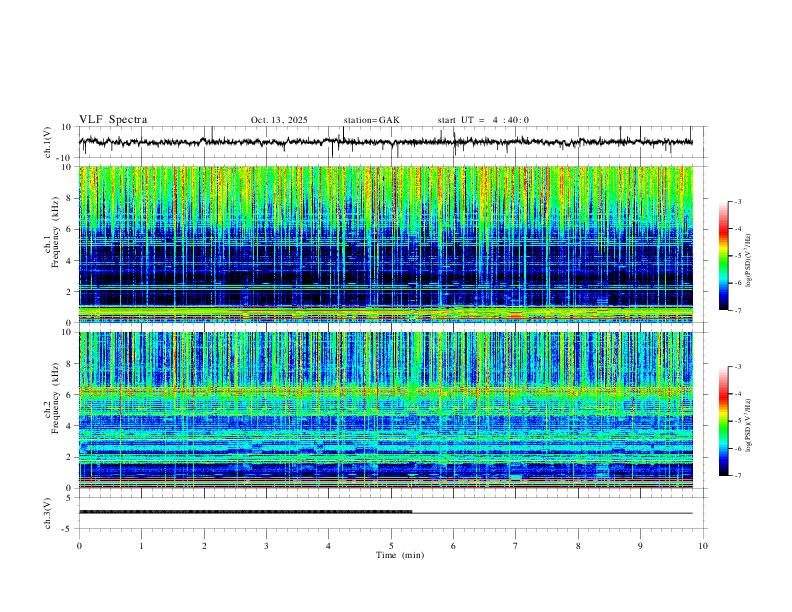
Task: Click inside the ch.2 frequency spectrogram panel
Action: click(x=385, y=410)
